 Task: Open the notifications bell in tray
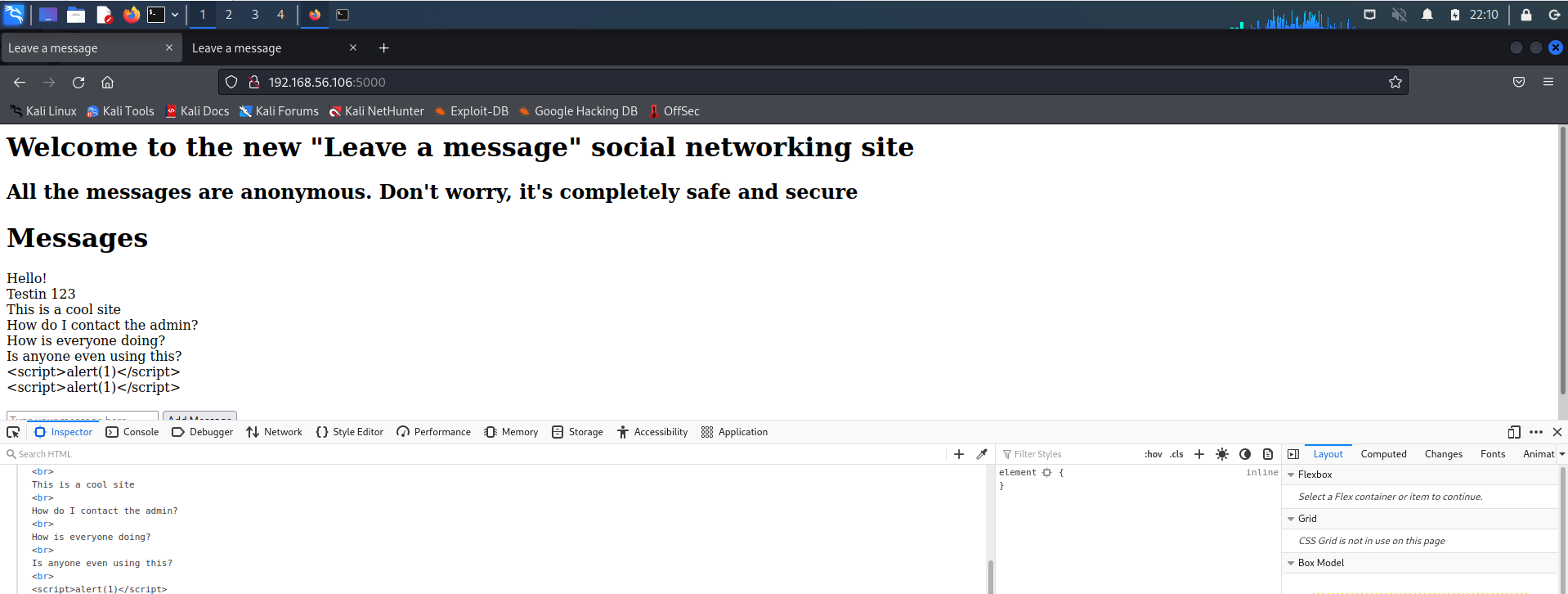pyautogui.click(x=1427, y=15)
